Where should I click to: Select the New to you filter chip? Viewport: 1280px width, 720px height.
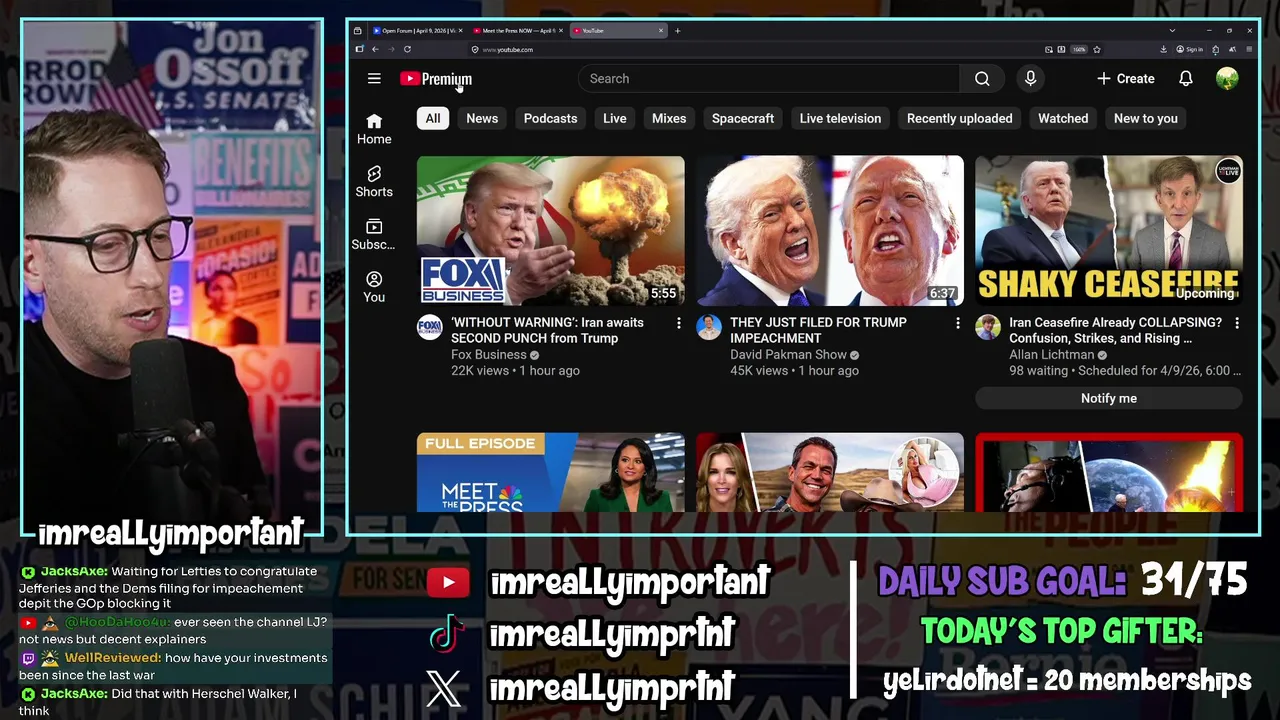tap(1146, 118)
